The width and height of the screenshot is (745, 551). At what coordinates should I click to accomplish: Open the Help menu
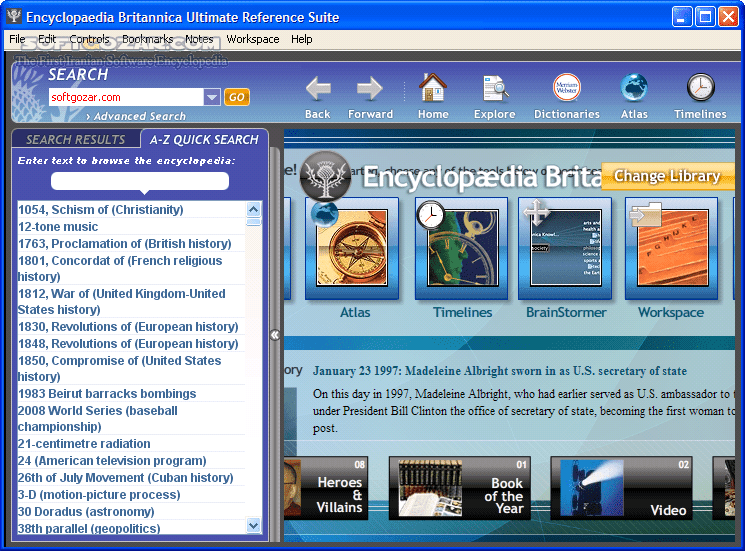pyautogui.click(x=302, y=39)
